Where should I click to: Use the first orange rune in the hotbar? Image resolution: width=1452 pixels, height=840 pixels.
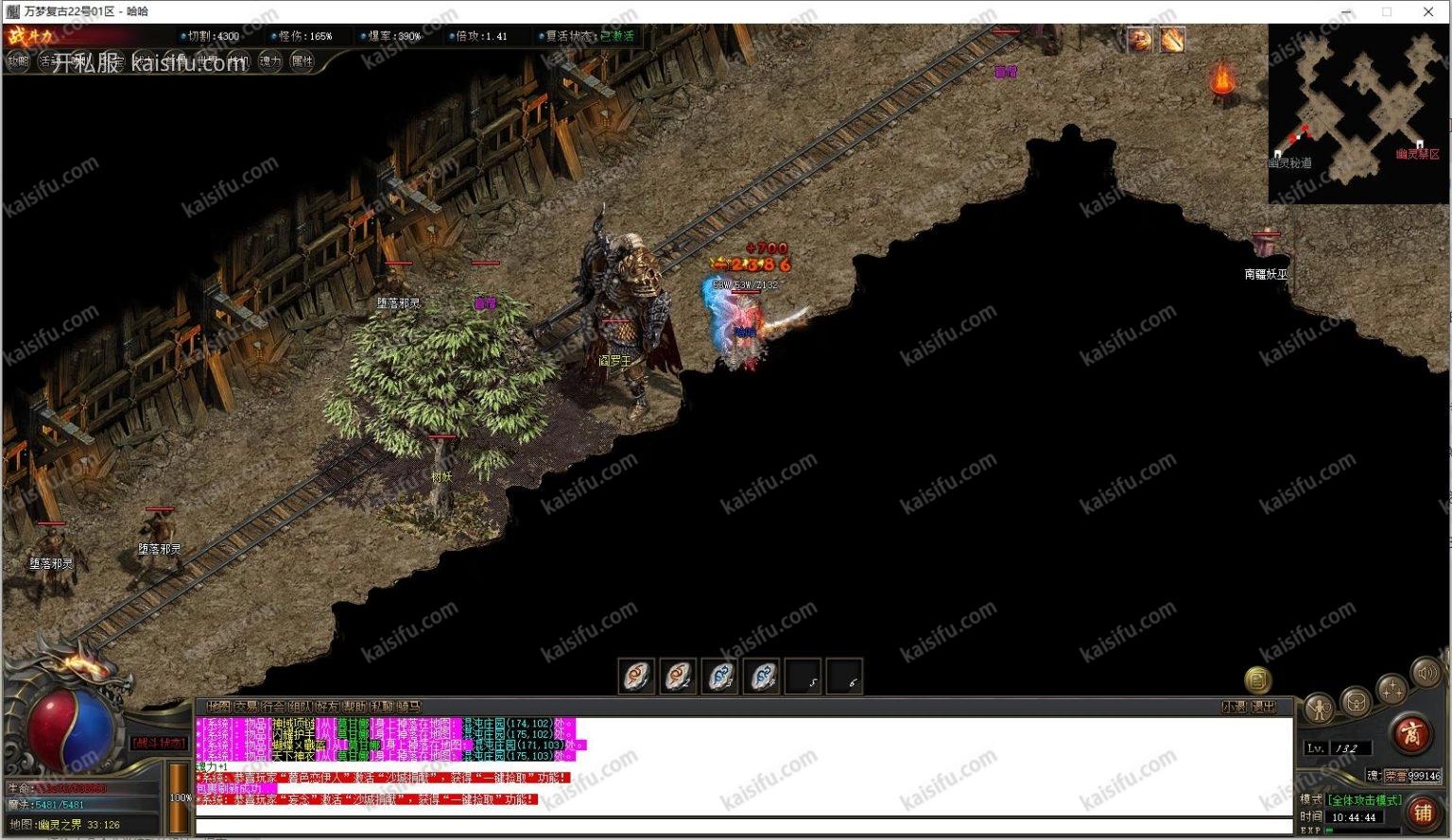coord(636,677)
